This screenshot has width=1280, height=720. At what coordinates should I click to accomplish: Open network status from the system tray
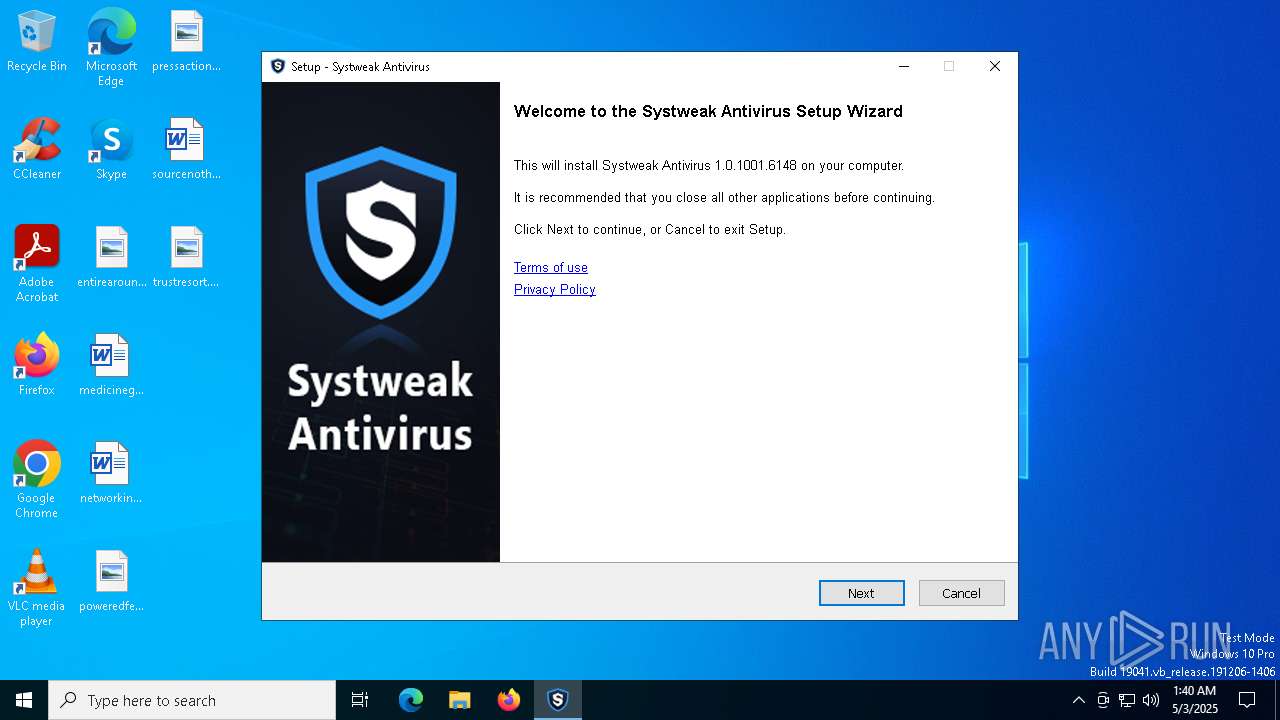click(x=1127, y=700)
